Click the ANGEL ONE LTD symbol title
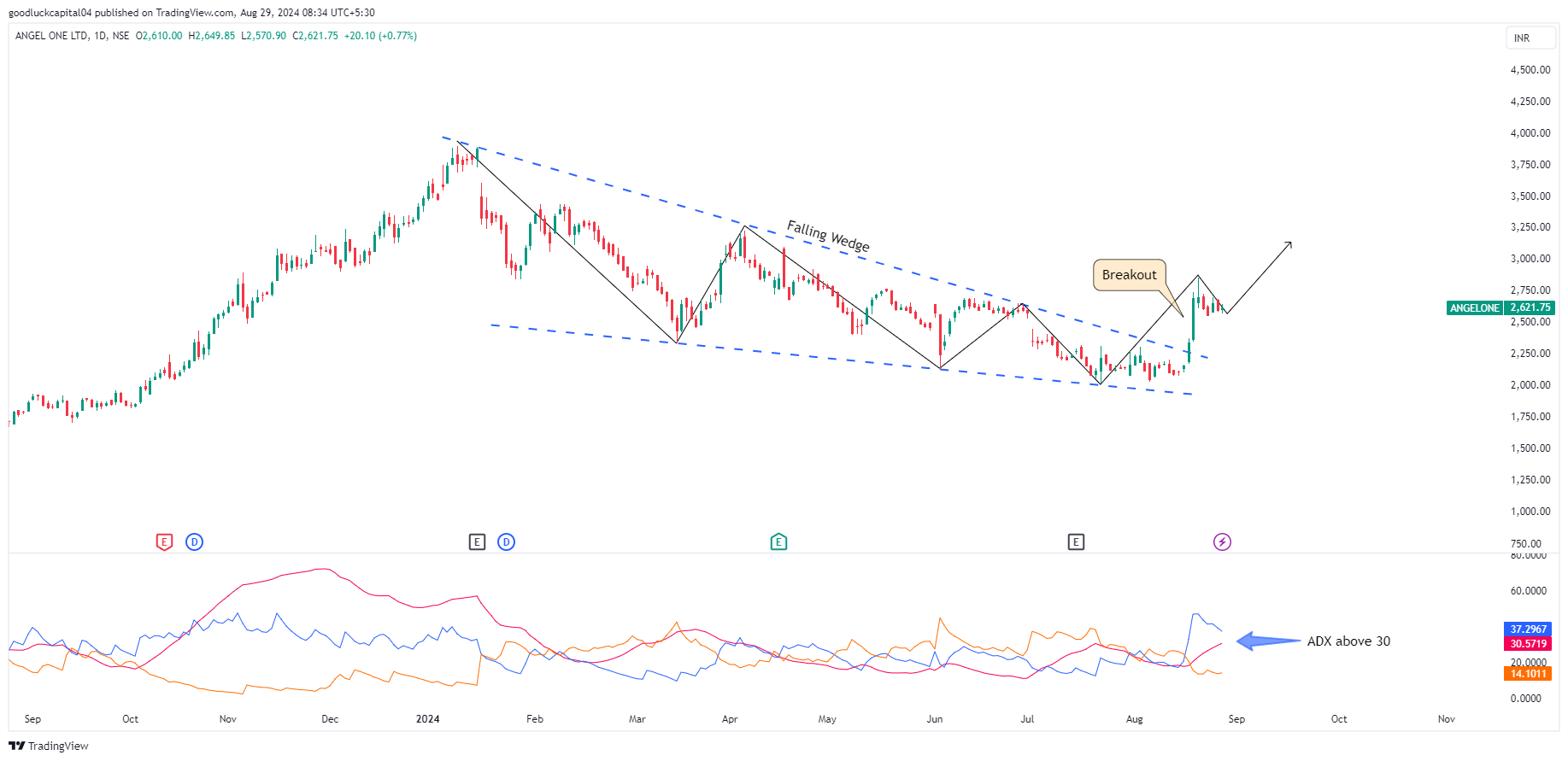Viewport: 1568px width, 761px height. 51,36
